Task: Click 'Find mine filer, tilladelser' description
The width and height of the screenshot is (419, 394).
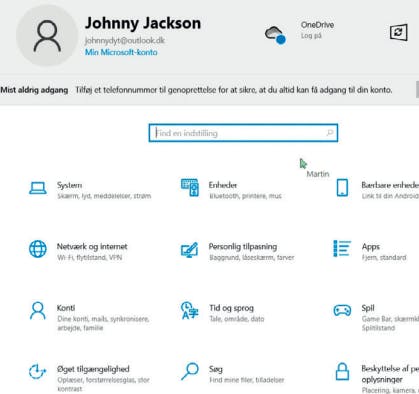Action: pyautogui.click(x=247, y=380)
